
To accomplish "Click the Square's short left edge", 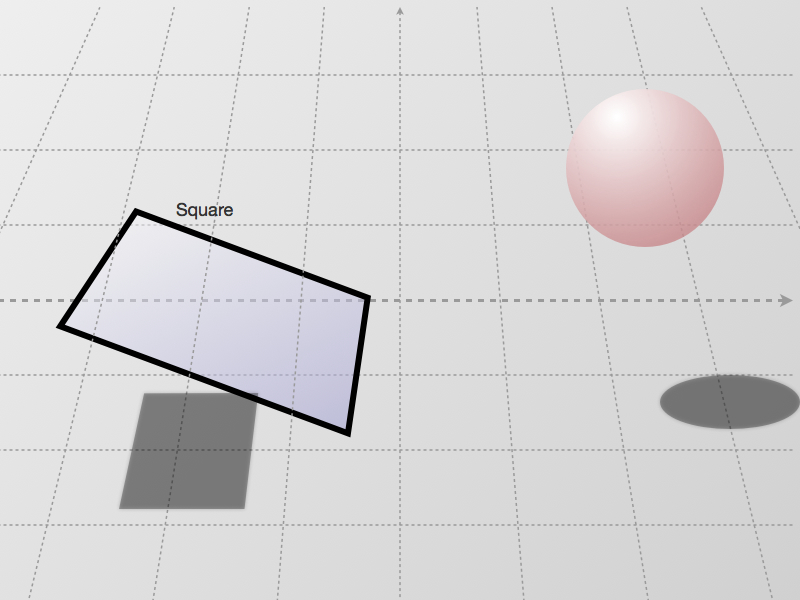I will tap(98, 269).
